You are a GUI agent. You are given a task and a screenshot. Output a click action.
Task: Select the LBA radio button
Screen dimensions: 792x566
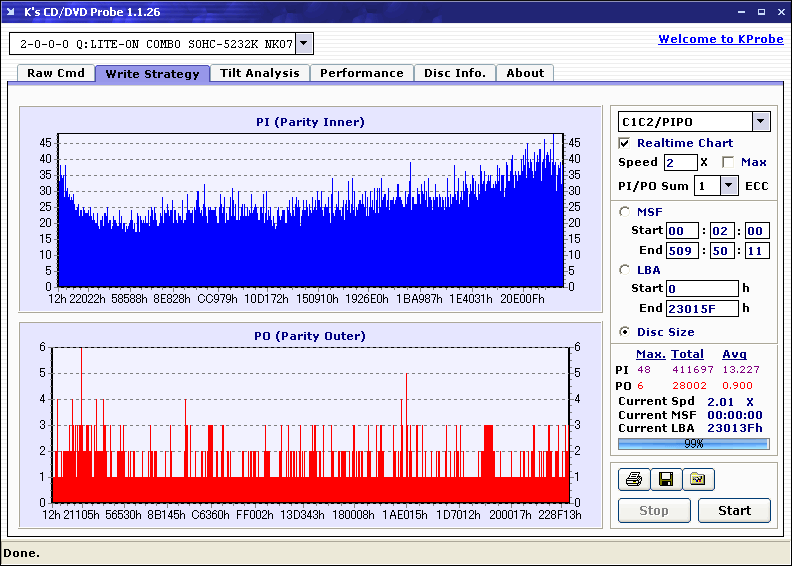[625, 269]
